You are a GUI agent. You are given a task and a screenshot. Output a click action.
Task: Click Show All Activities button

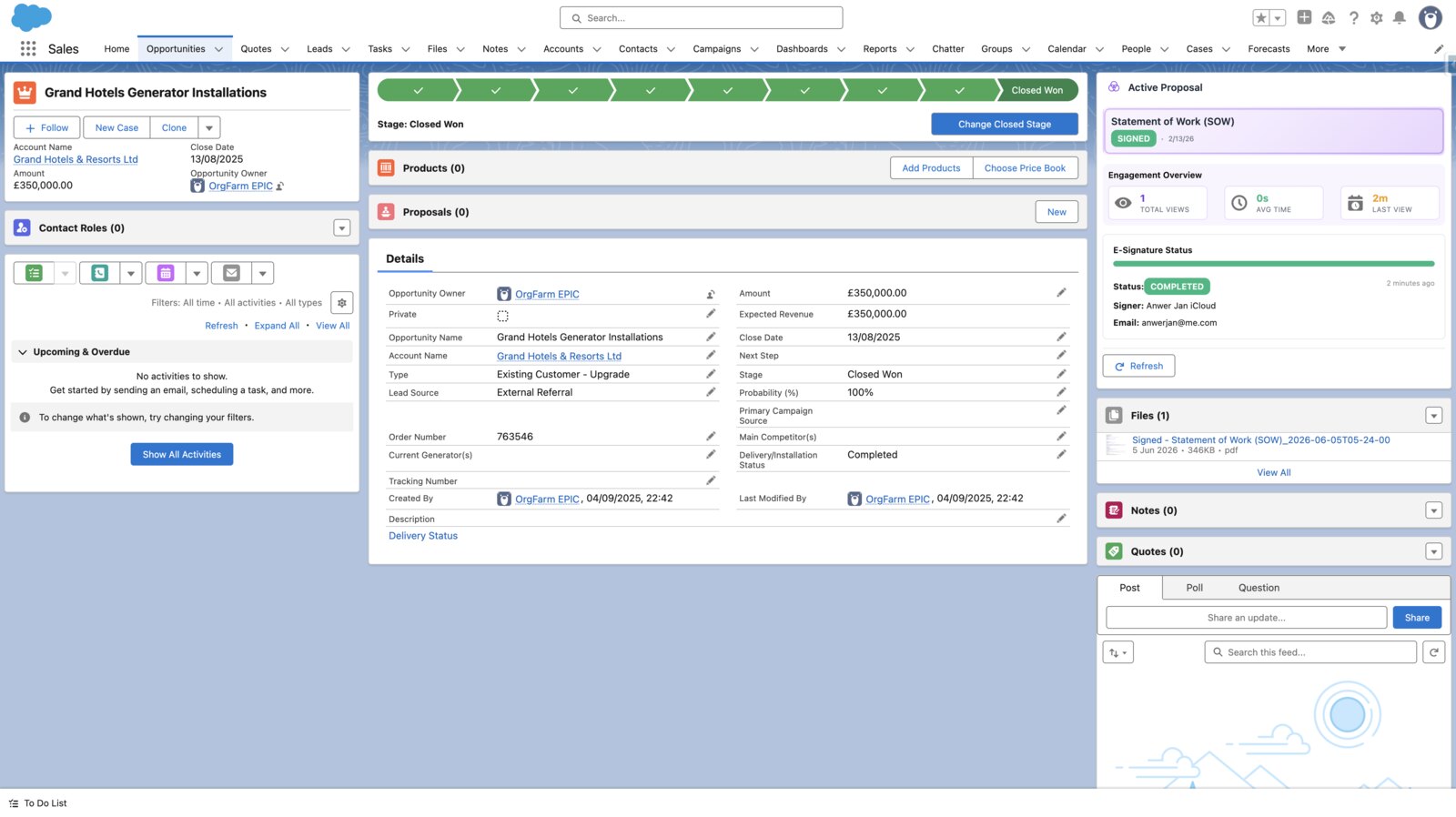coord(182,454)
